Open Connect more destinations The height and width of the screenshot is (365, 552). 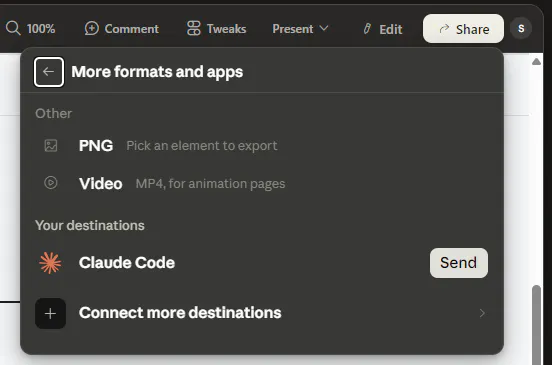(262, 313)
